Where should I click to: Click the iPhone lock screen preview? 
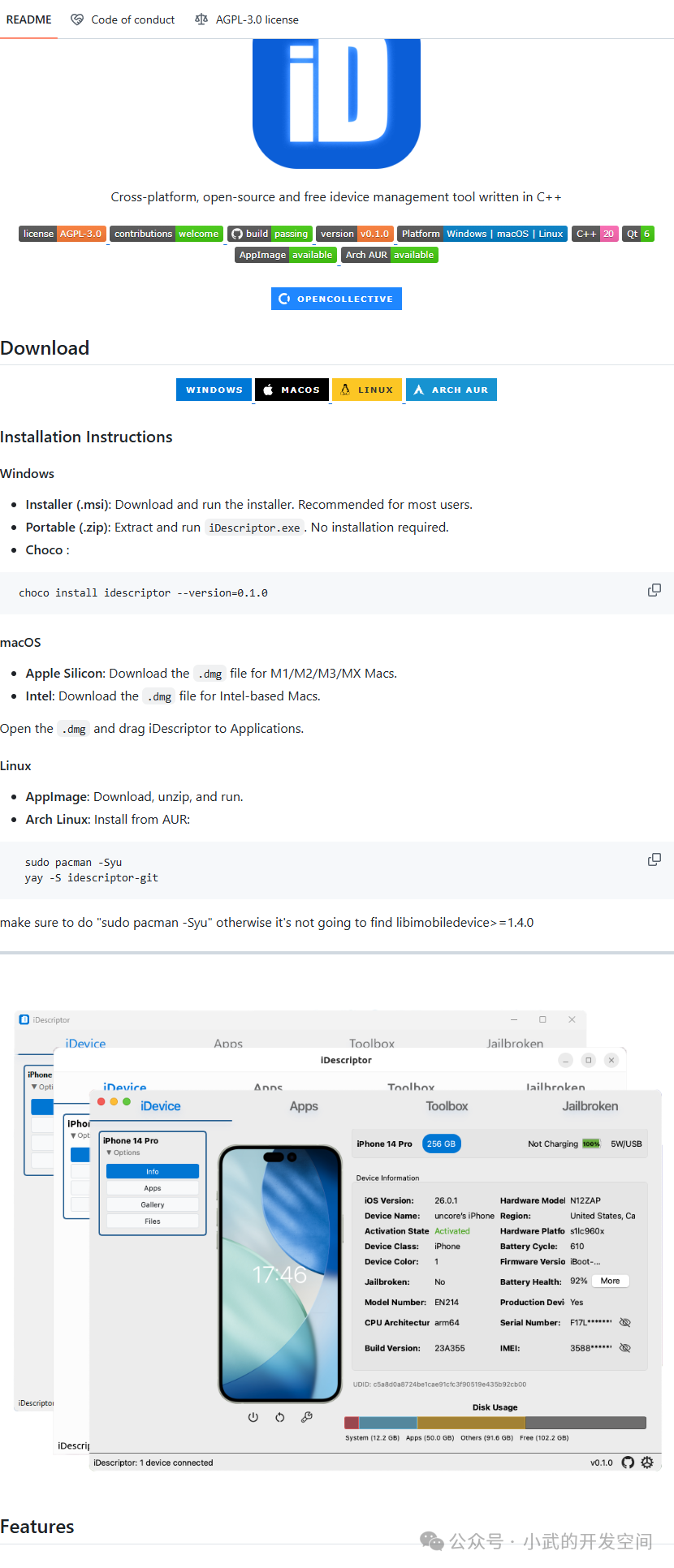[280, 1273]
